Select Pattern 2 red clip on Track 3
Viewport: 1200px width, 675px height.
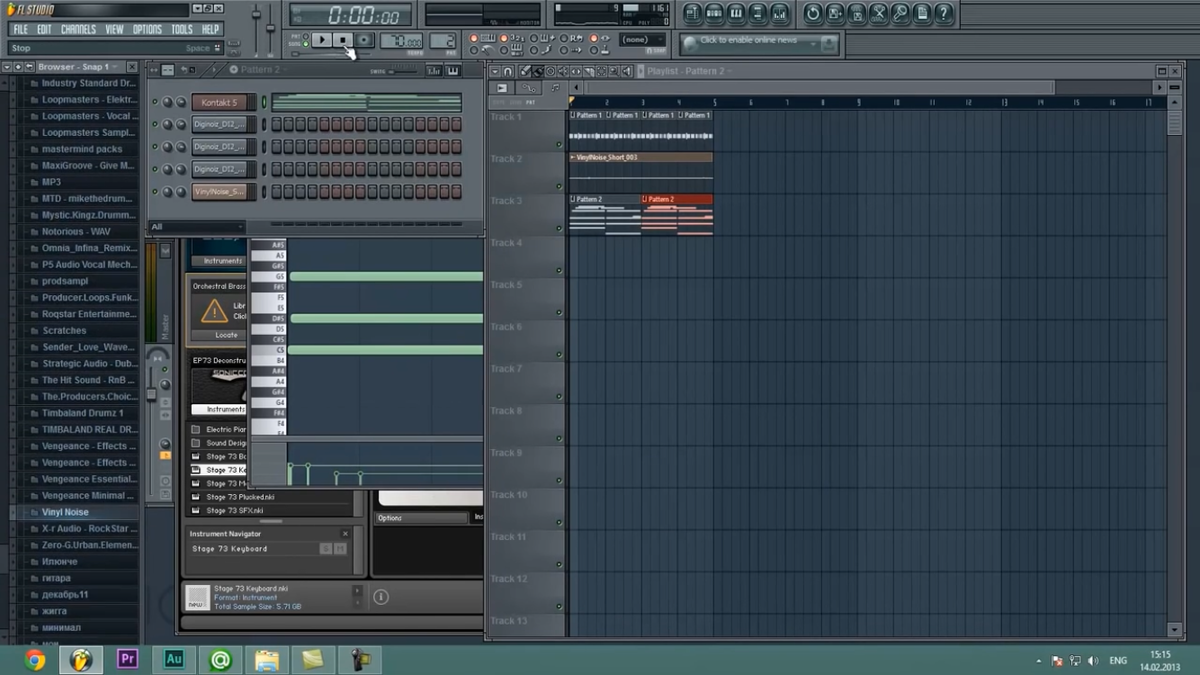(677, 214)
